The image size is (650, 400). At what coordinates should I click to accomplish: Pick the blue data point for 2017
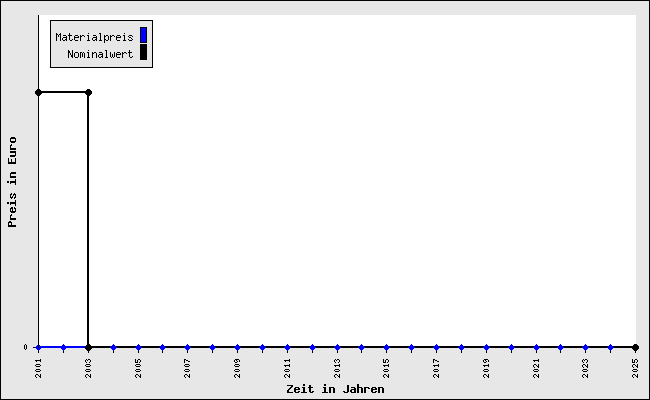click(x=436, y=348)
